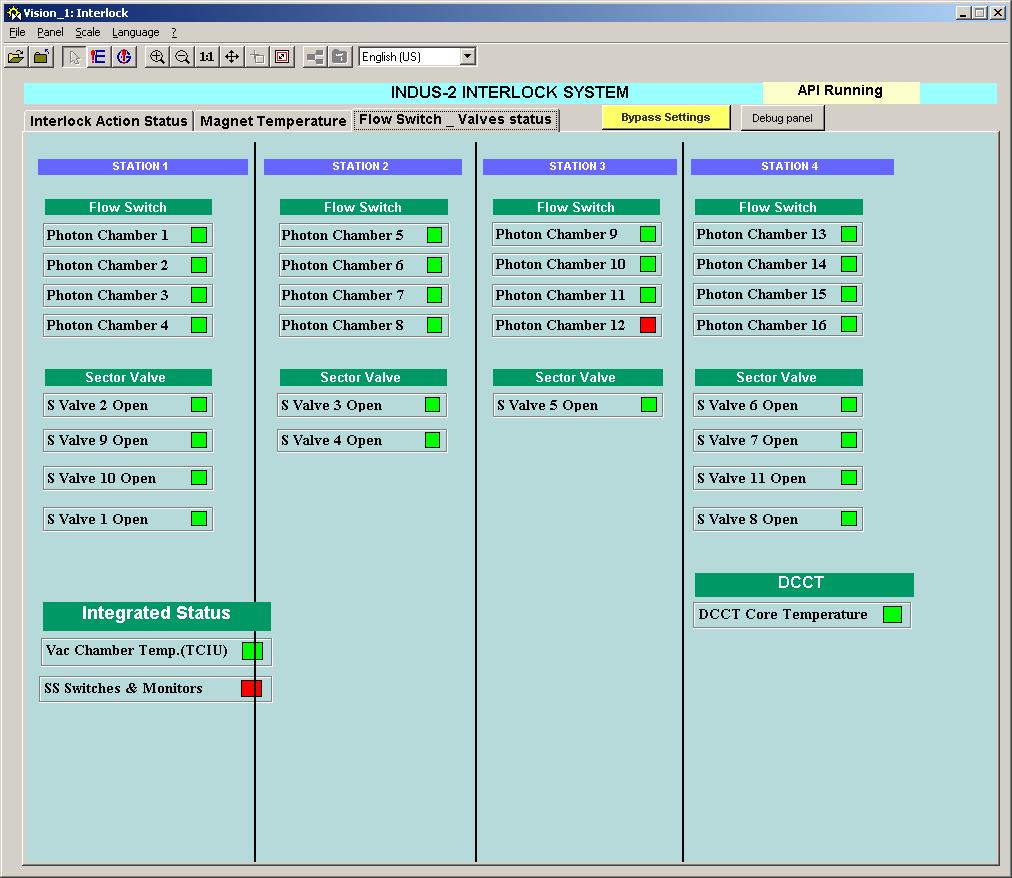Click the DCCT header bar
This screenshot has height=878, width=1012.
(804, 584)
